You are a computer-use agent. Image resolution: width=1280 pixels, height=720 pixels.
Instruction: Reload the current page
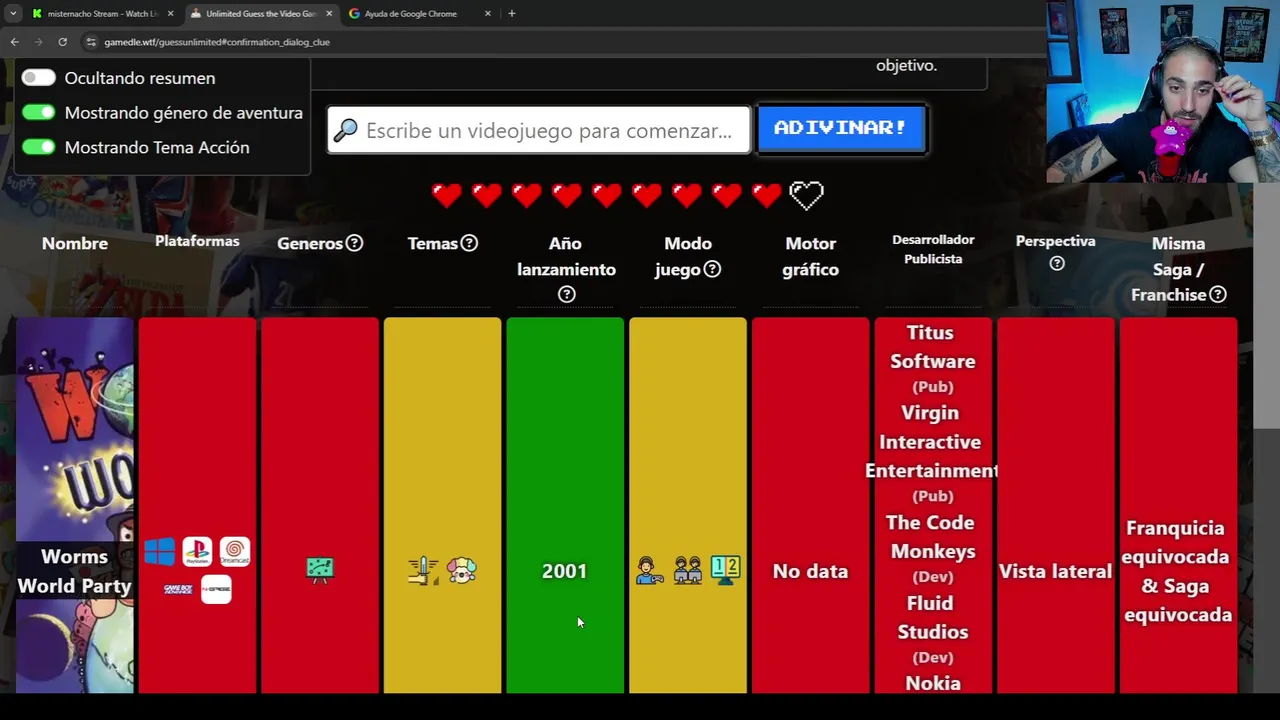tap(62, 42)
